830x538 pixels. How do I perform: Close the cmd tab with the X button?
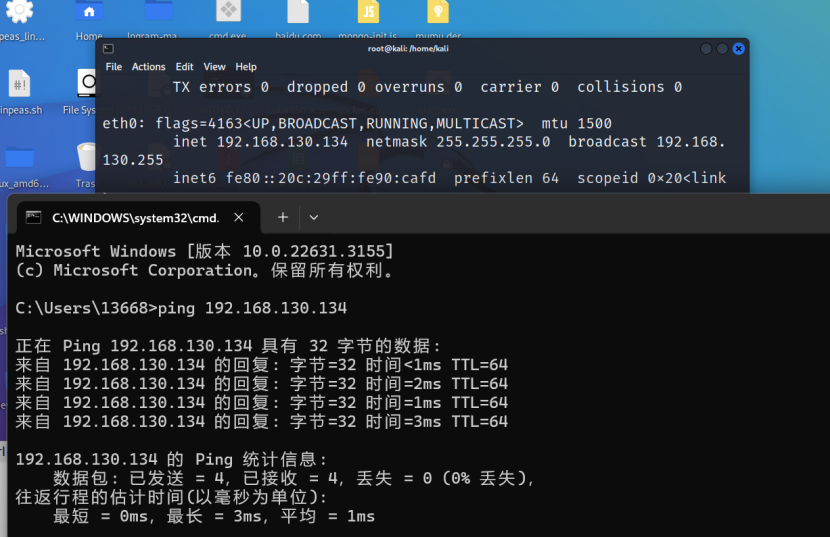[x=239, y=217]
